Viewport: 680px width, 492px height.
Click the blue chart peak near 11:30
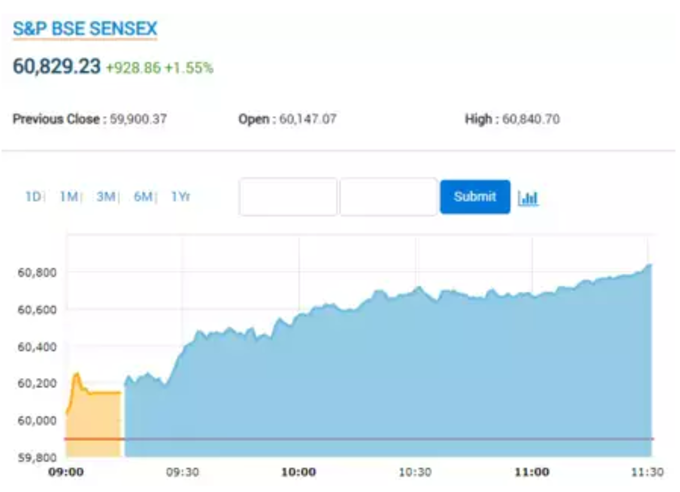[x=649, y=265]
